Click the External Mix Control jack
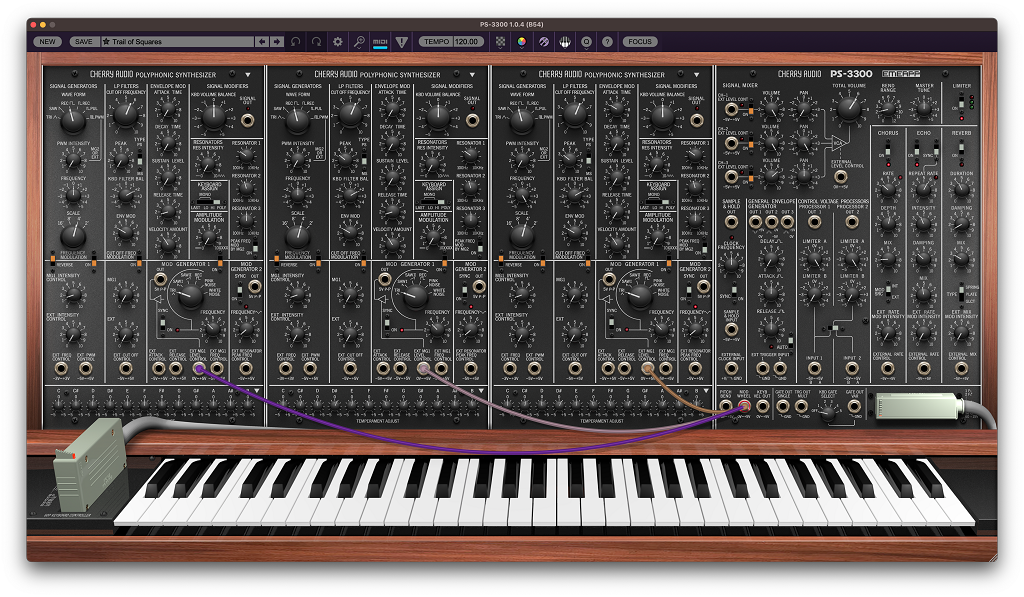 pos(961,369)
